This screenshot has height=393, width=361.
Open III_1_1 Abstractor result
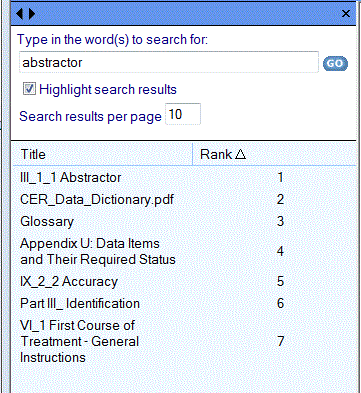[70, 177]
